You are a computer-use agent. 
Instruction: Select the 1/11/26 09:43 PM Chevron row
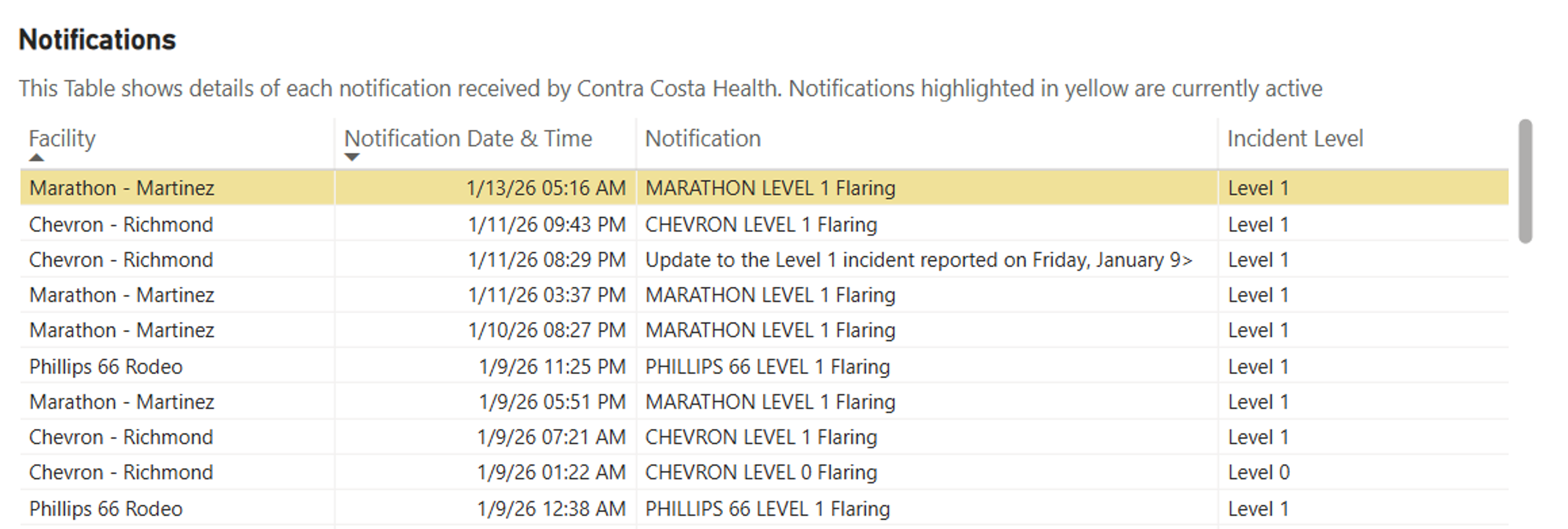[x=120, y=225]
